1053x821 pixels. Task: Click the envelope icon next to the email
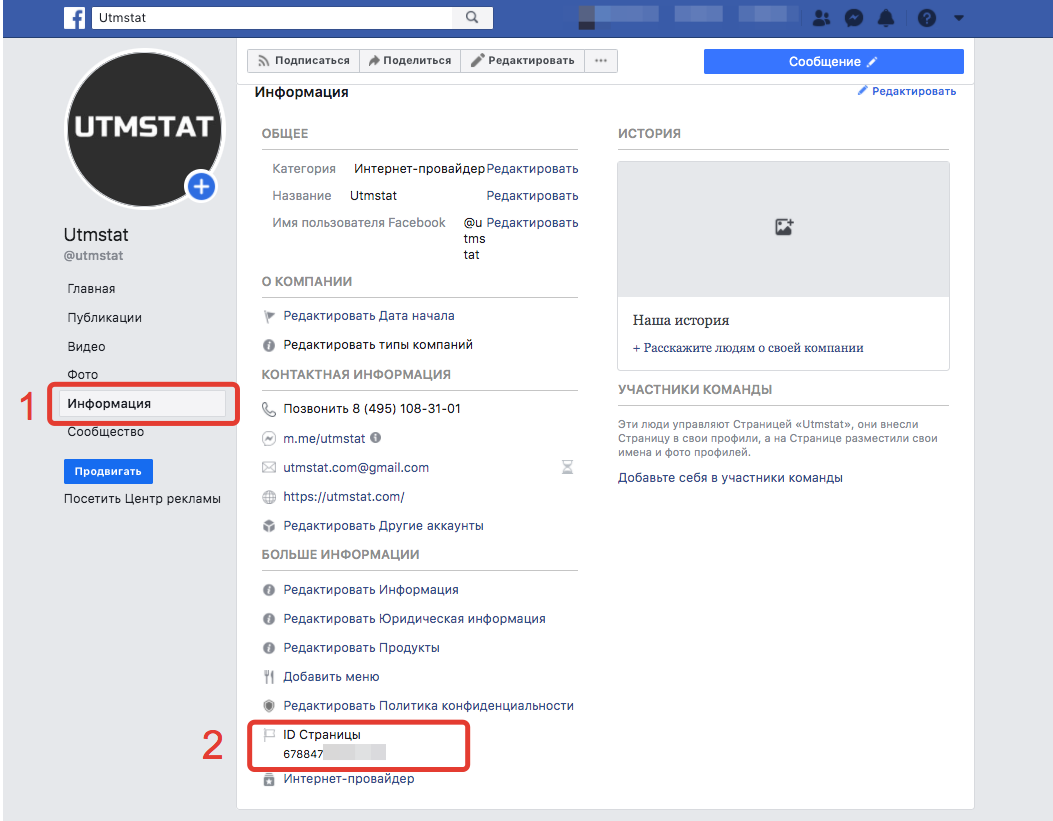pyautogui.click(x=268, y=467)
